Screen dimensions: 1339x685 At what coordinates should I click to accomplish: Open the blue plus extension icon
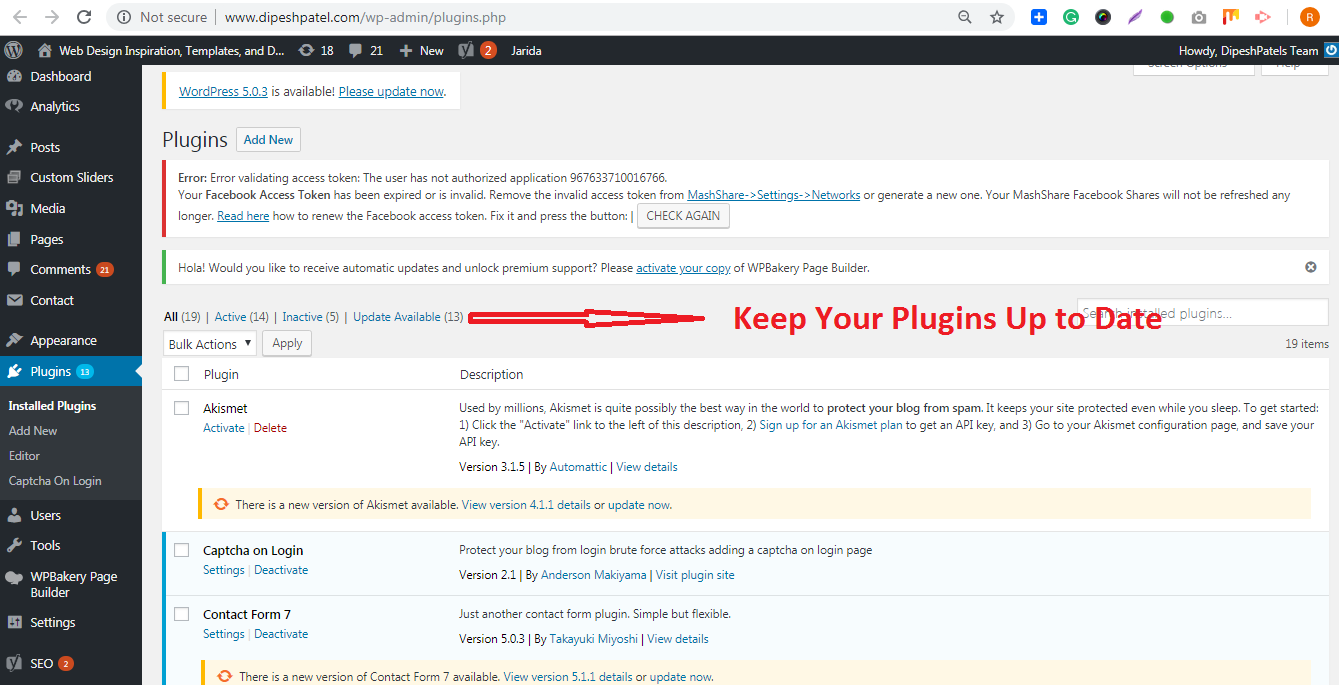[x=1039, y=17]
